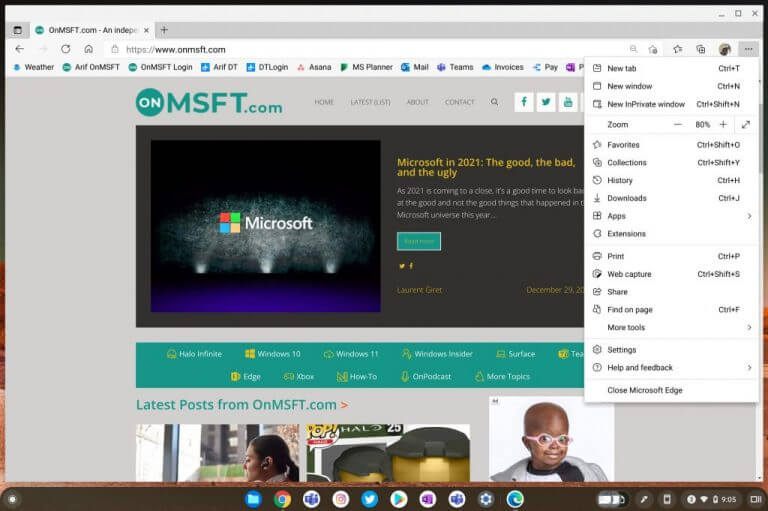Open the Invoices bookmark
This screenshot has width=768, height=511.
[x=503, y=67]
